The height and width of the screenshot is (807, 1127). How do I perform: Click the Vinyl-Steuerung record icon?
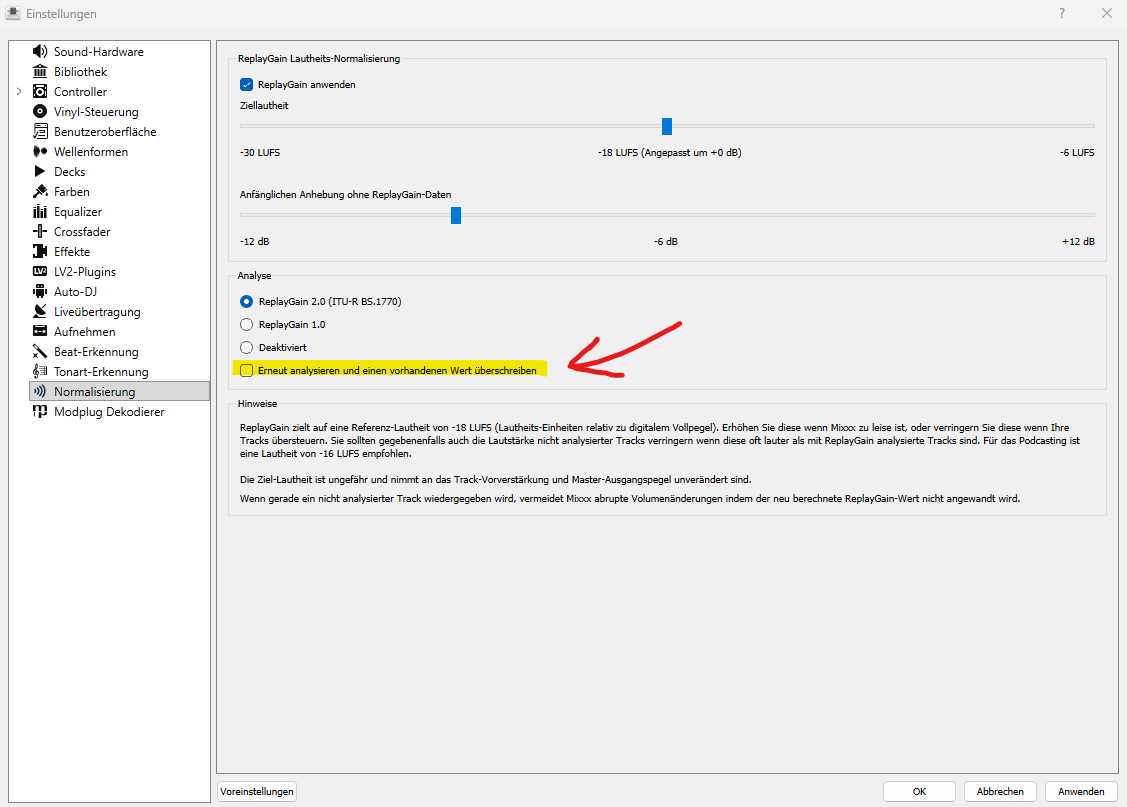(x=40, y=112)
